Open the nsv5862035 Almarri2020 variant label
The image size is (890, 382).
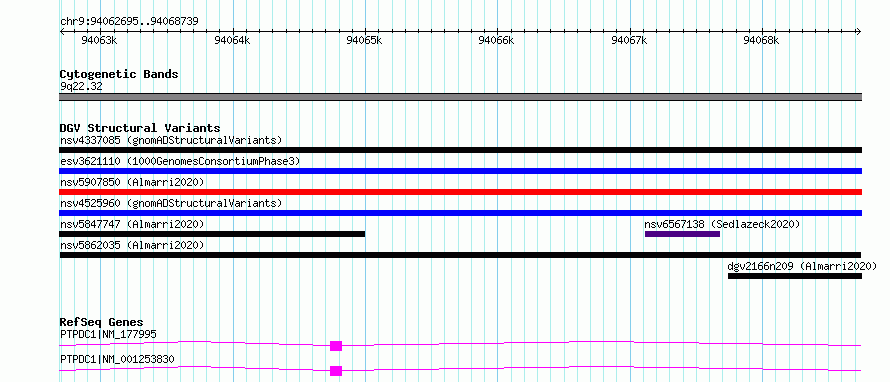coord(132,245)
